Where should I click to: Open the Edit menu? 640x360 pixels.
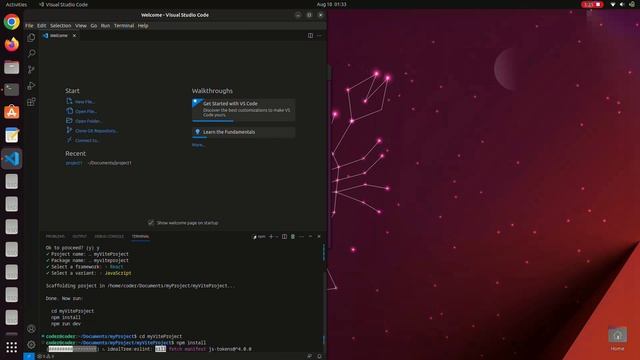pyautogui.click(x=42, y=25)
